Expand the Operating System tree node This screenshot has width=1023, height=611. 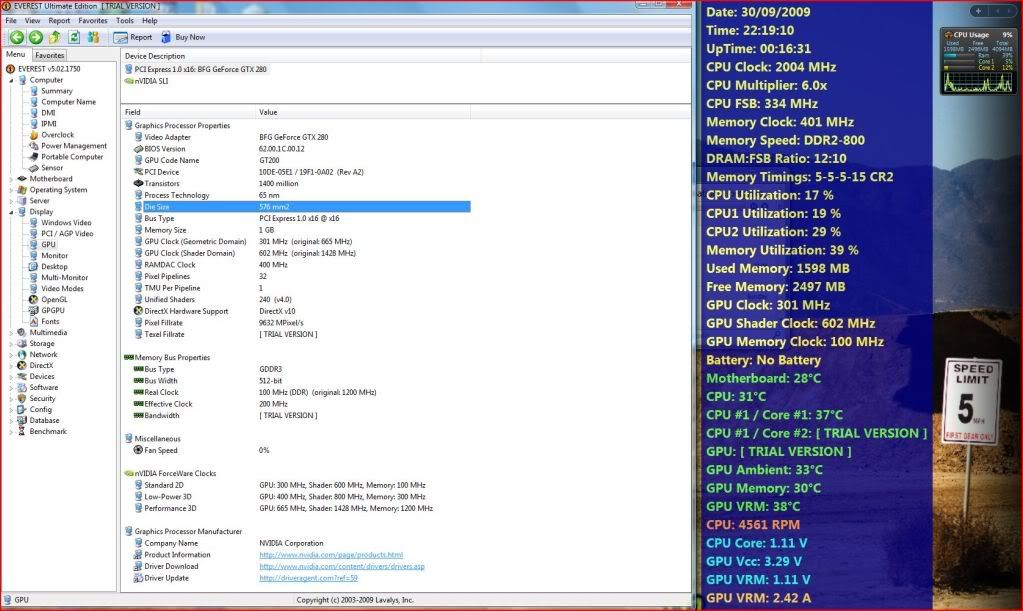click(11, 190)
